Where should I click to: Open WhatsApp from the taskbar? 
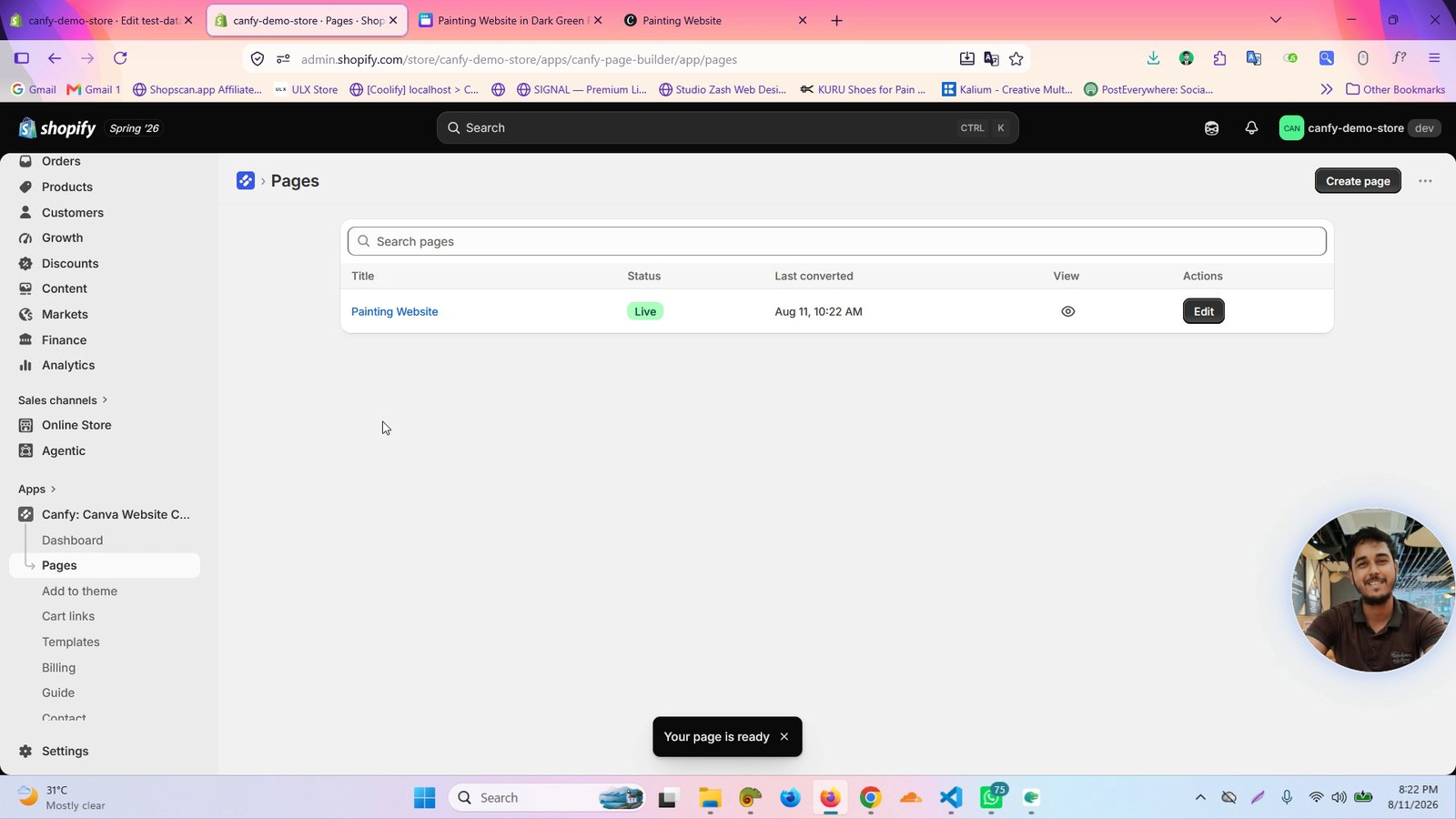[992, 797]
